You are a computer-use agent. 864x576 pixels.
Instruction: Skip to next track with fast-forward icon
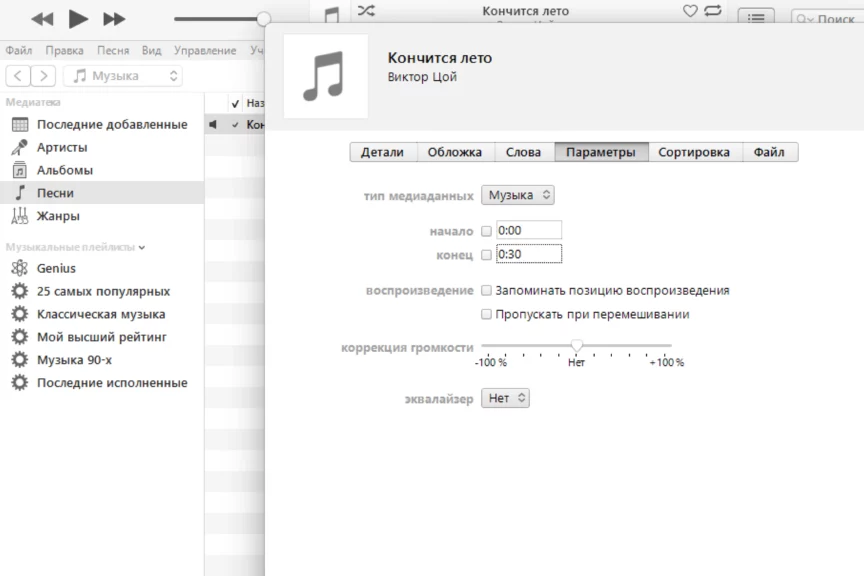click(x=115, y=19)
